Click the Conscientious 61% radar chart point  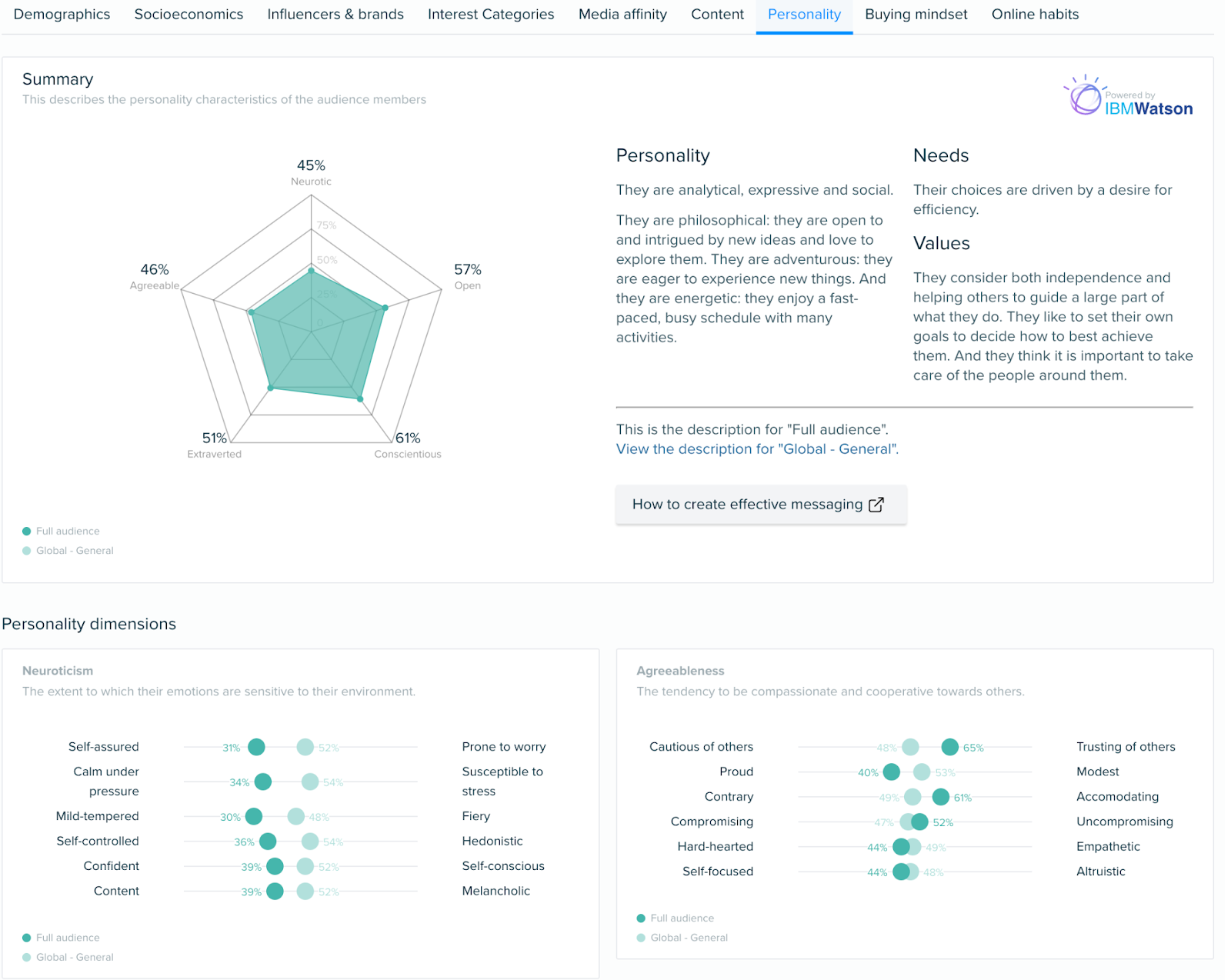[360, 399]
